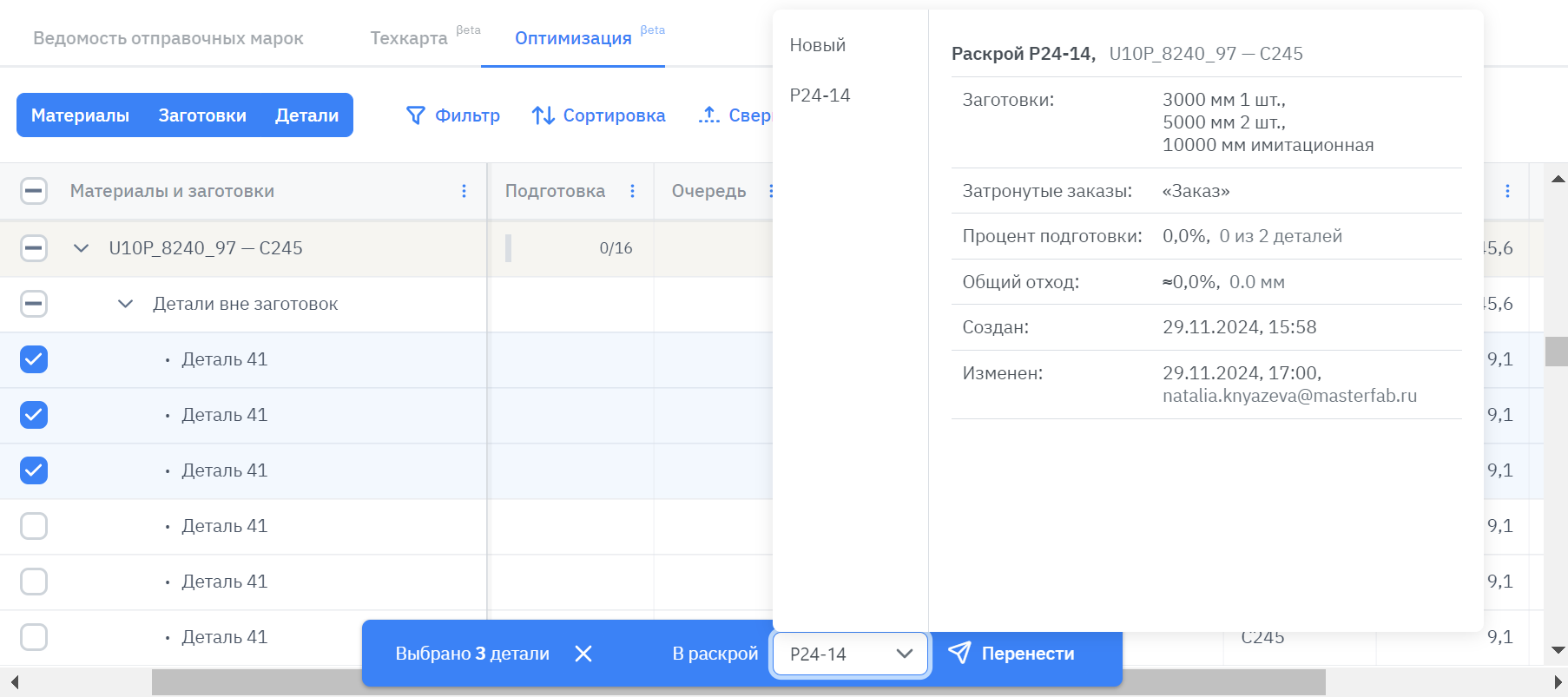Click the ≈0,0%, 0.0 мм waste value

coord(1223,282)
